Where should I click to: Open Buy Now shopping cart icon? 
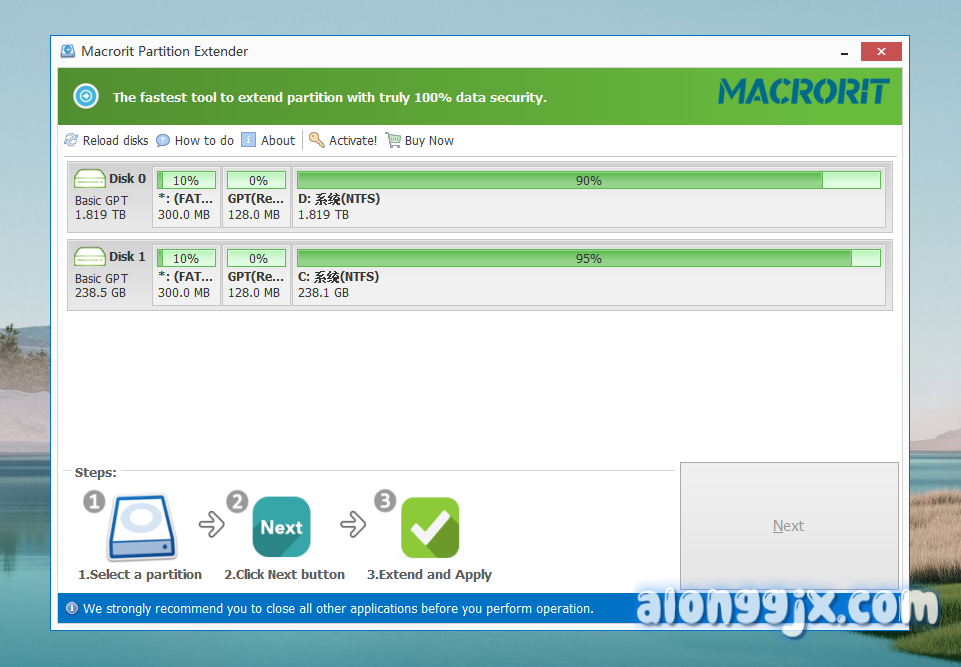pyautogui.click(x=393, y=140)
